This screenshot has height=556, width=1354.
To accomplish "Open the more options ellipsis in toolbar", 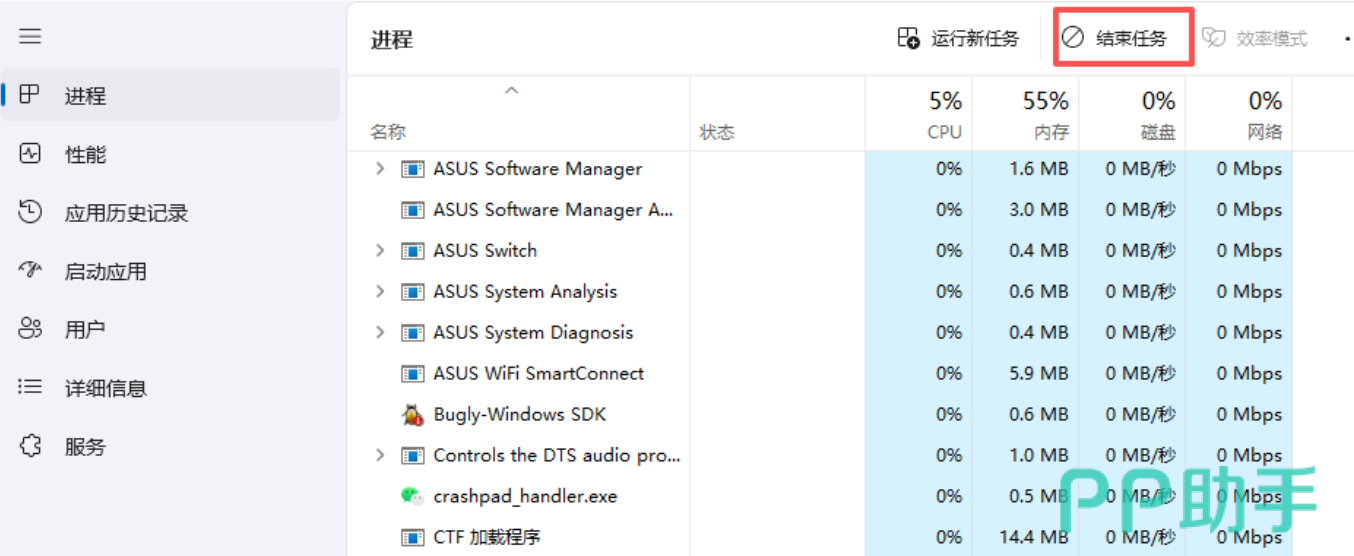I will tap(1347, 39).
